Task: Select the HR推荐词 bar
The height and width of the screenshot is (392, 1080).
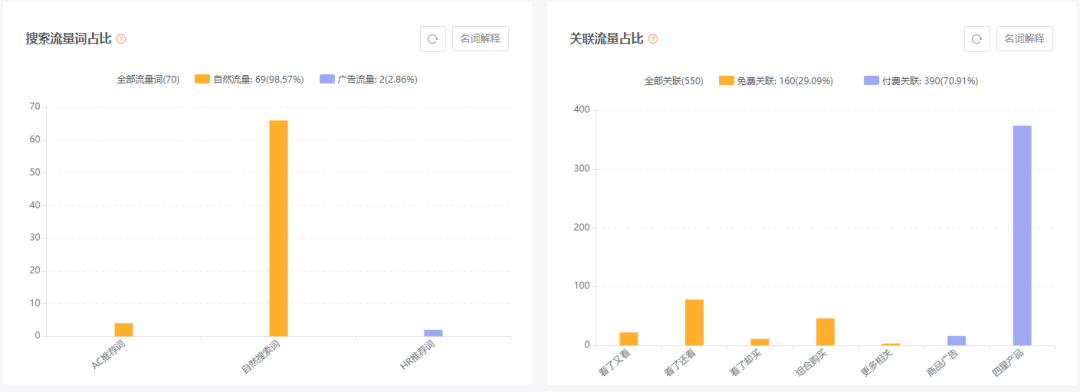Action: (x=433, y=333)
